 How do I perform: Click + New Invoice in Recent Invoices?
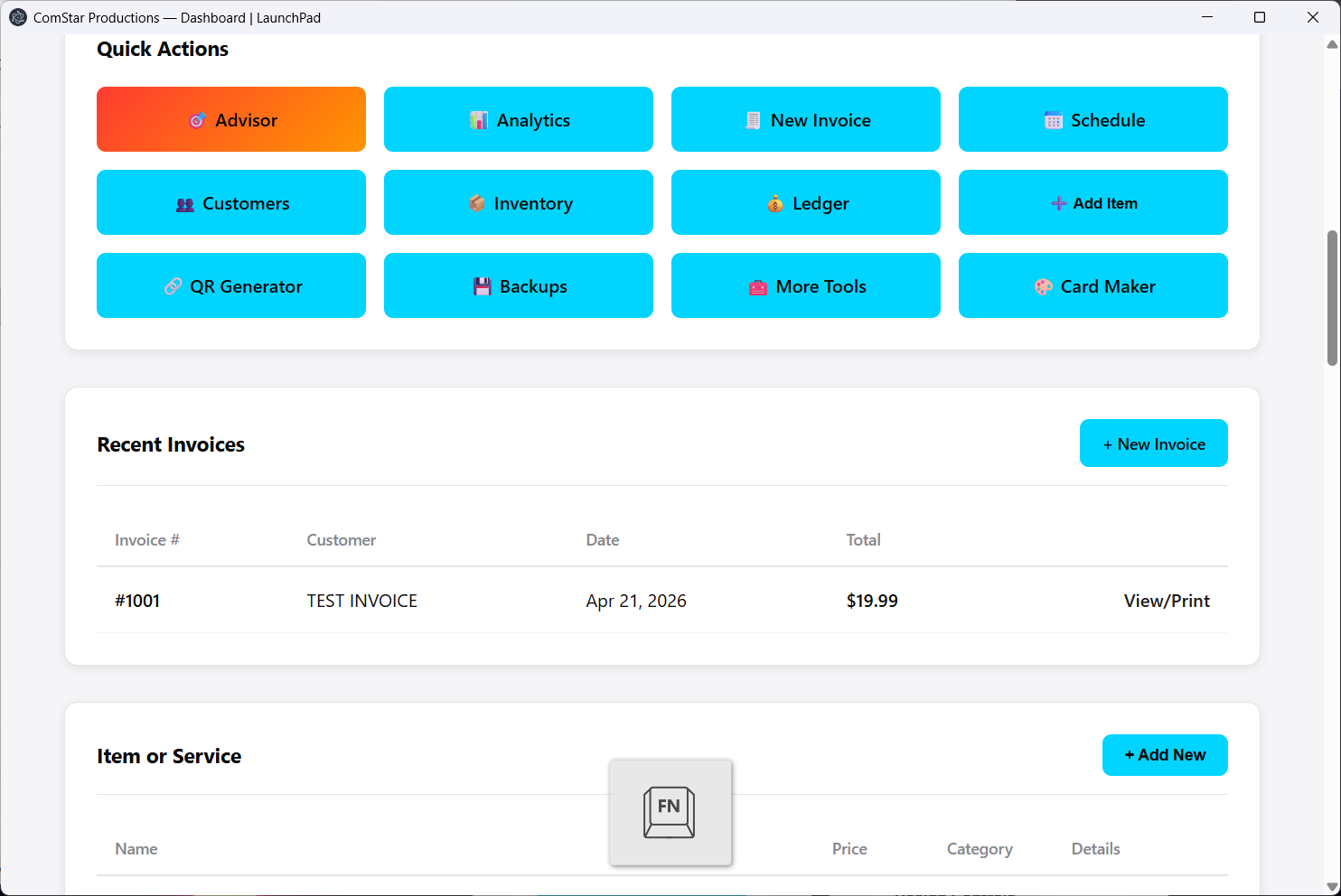click(x=1153, y=443)
